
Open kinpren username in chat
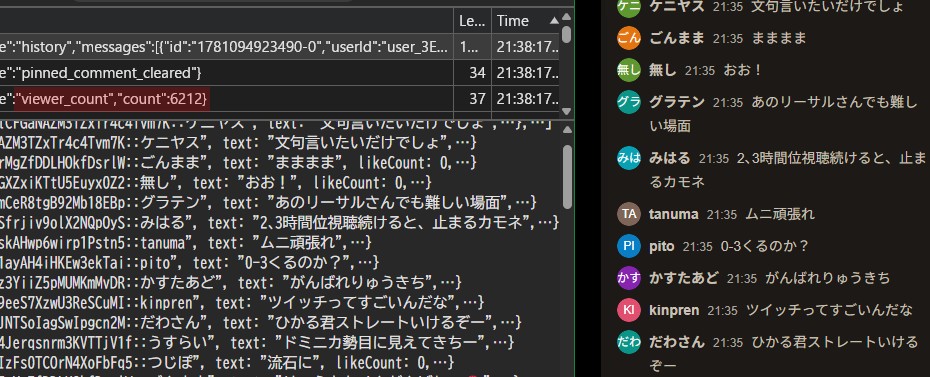pyautogui.click(x=674, y=310)
